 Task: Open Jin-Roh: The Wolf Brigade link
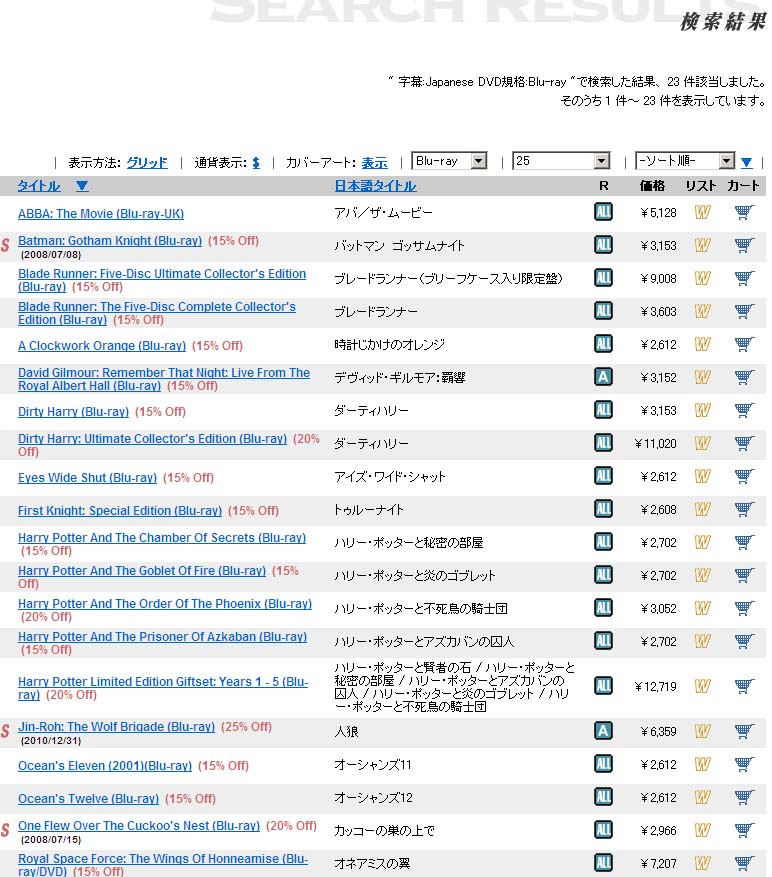(116, 727)
